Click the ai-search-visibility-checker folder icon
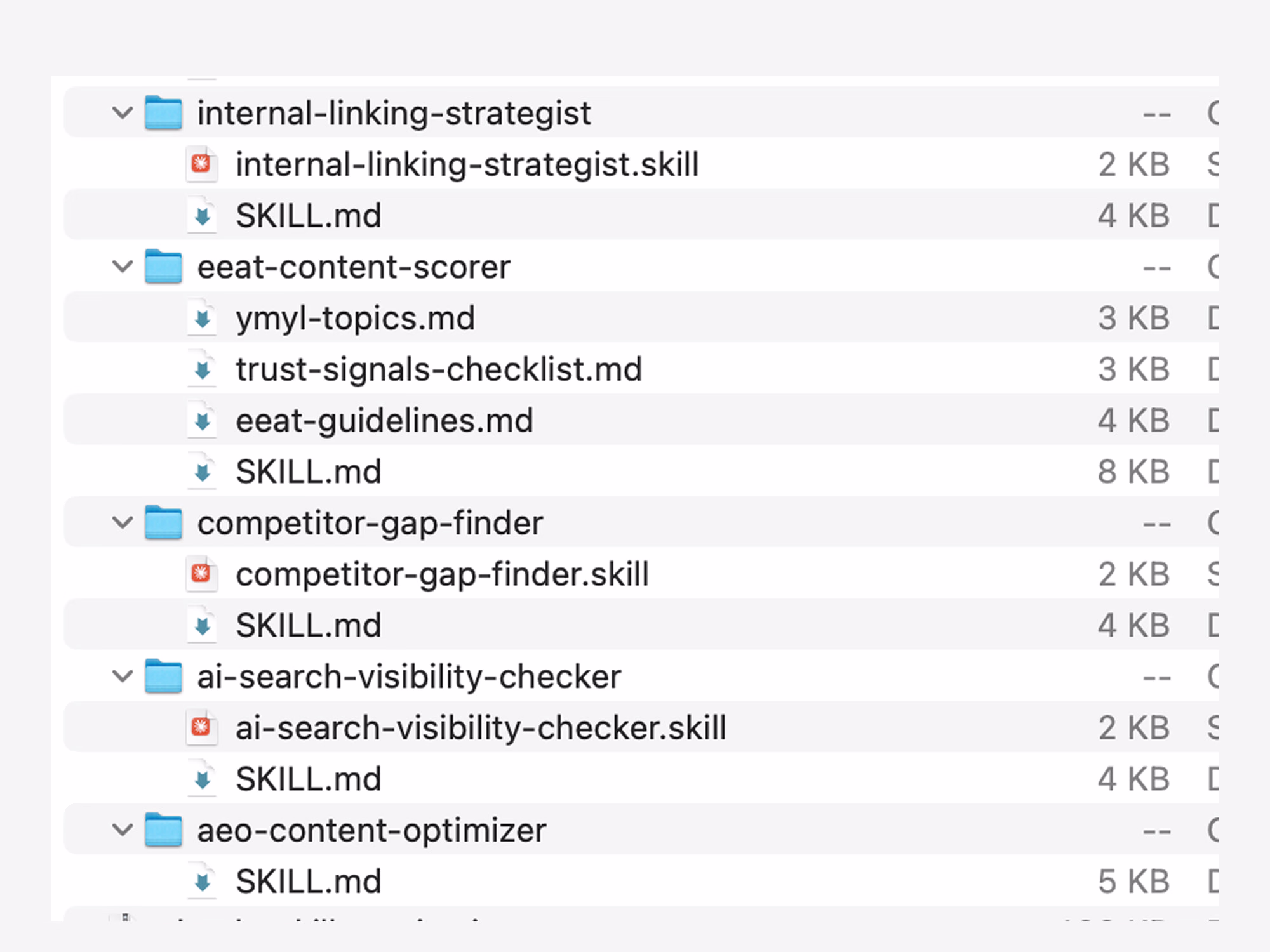Image resolution: width=1270 pixels, height=952 pixels. 163,677
